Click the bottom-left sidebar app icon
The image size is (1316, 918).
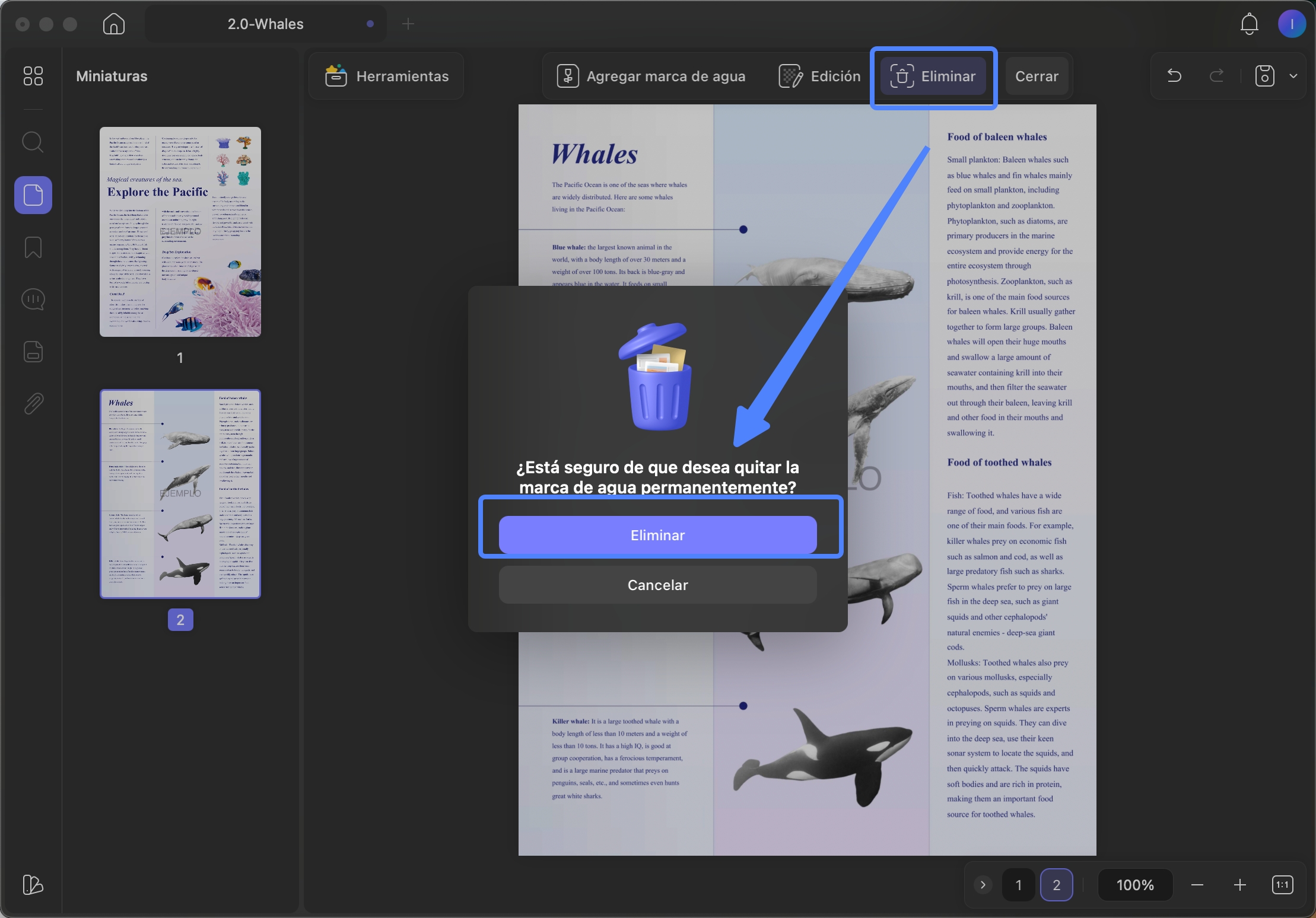[x=33, y=885]
